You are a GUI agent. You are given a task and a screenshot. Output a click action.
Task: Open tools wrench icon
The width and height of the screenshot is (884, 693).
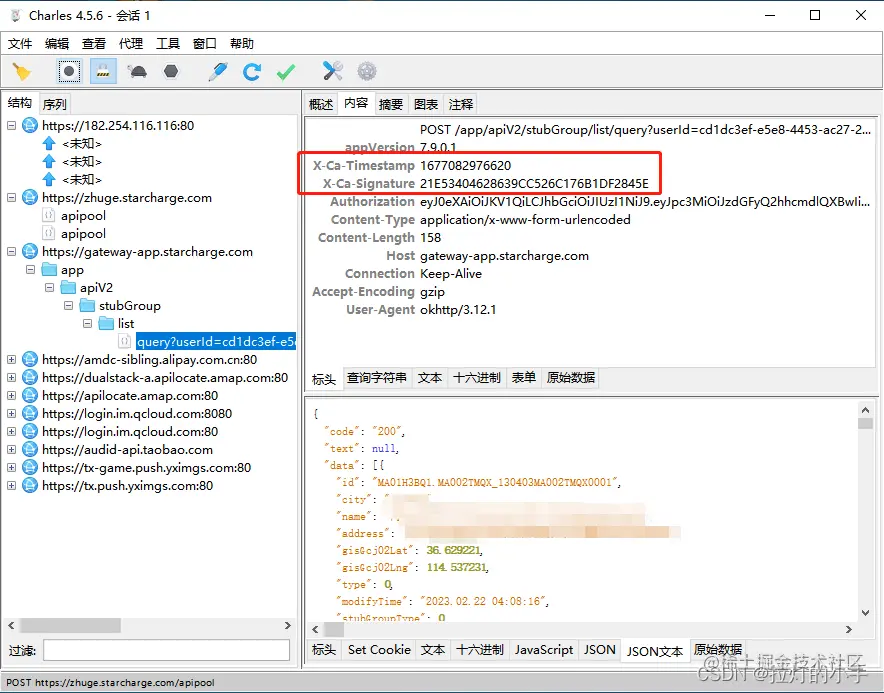[333, 72]
